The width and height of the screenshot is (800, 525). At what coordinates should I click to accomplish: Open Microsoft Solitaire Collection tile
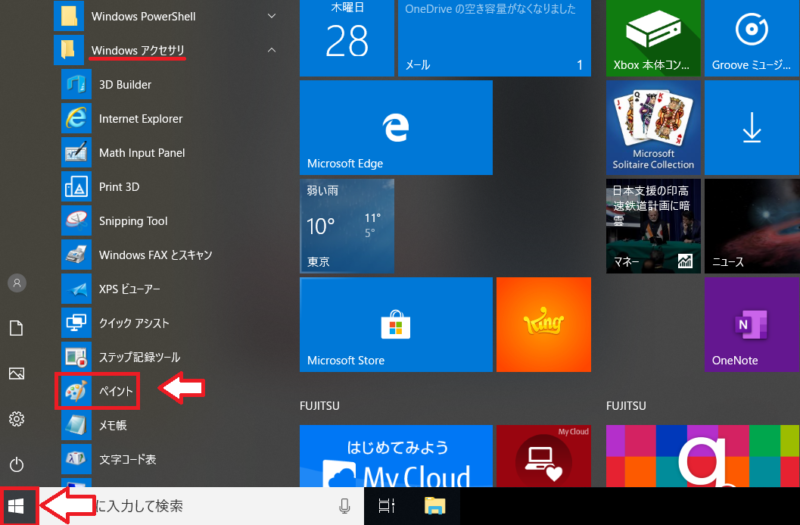point(653,128)
